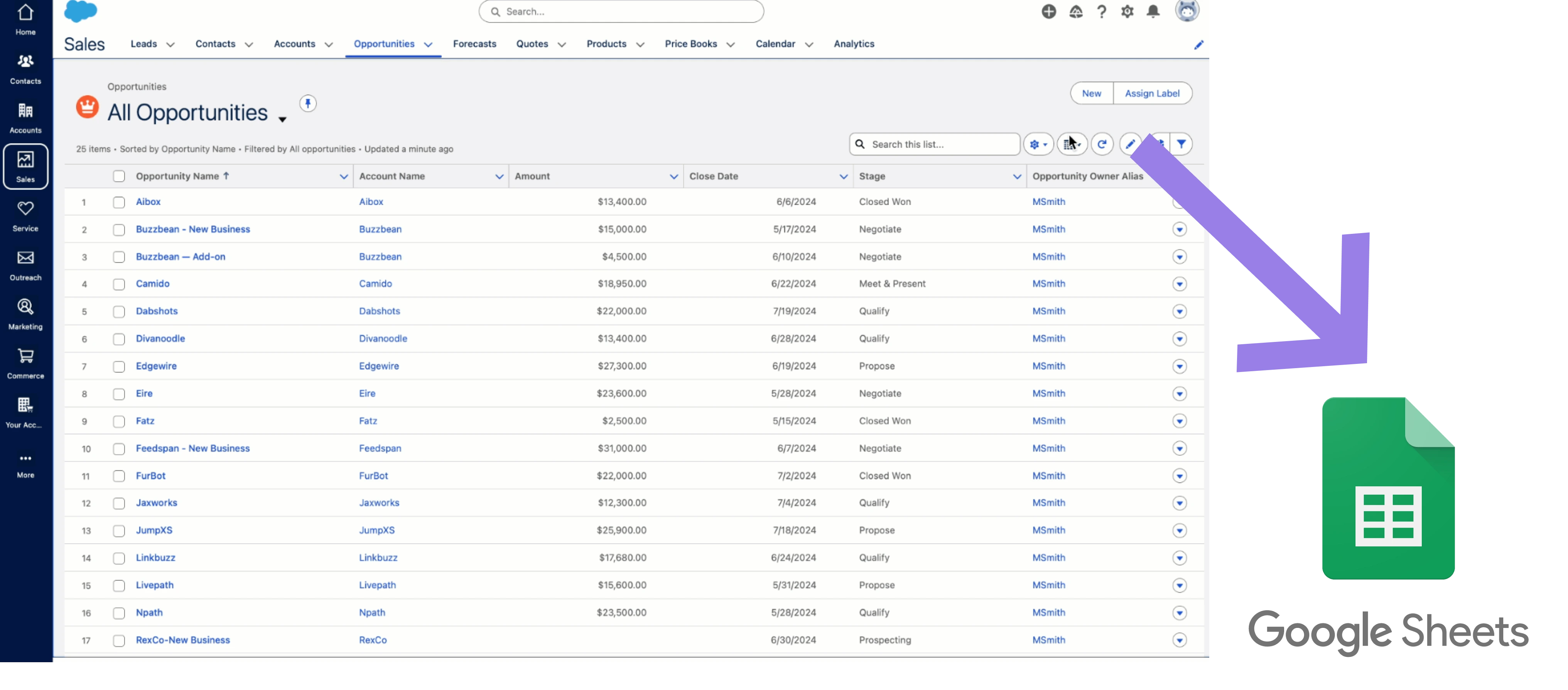Screen dimensions: 1568x690
Task: Select Sales icon in left sidebar
Action: click(x=25, y=166)
